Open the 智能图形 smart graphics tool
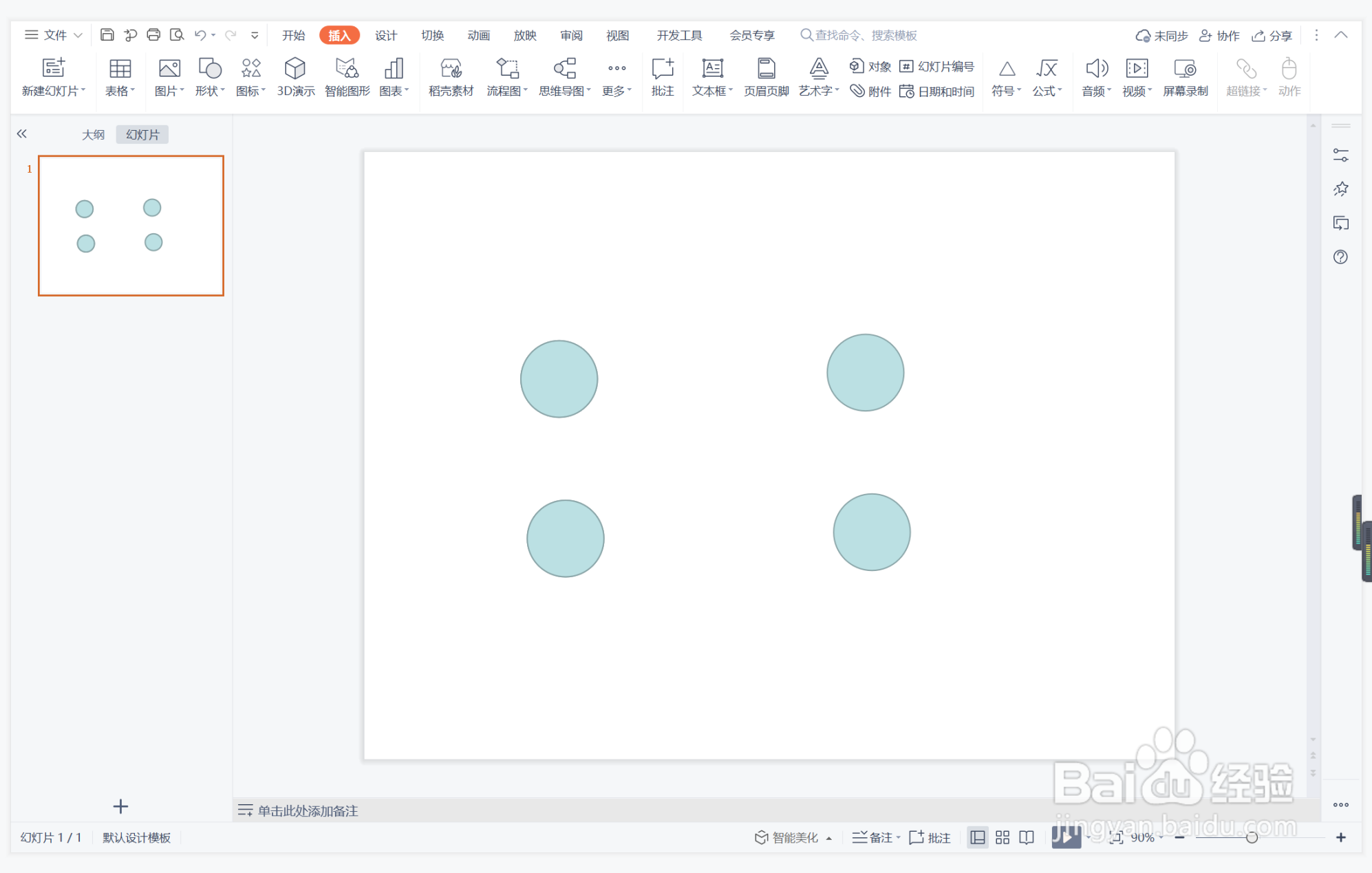1372x873 pixels. [x=347, y=76]
